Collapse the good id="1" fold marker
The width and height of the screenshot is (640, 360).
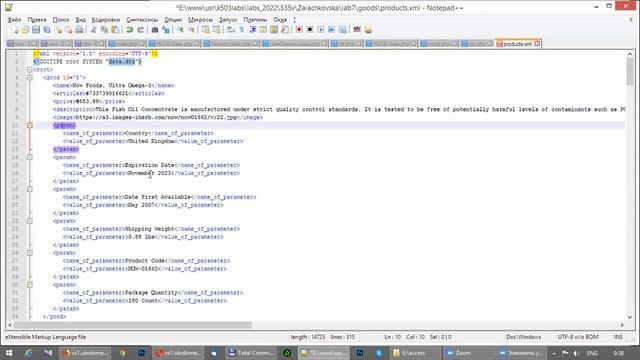30,77
